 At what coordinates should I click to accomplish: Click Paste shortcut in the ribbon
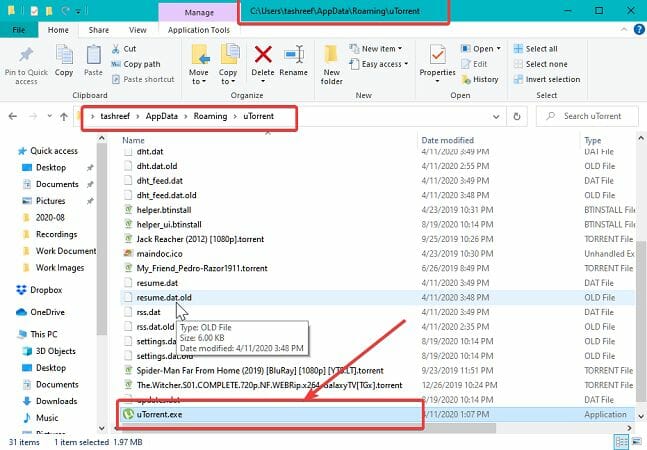coord(143,79)
